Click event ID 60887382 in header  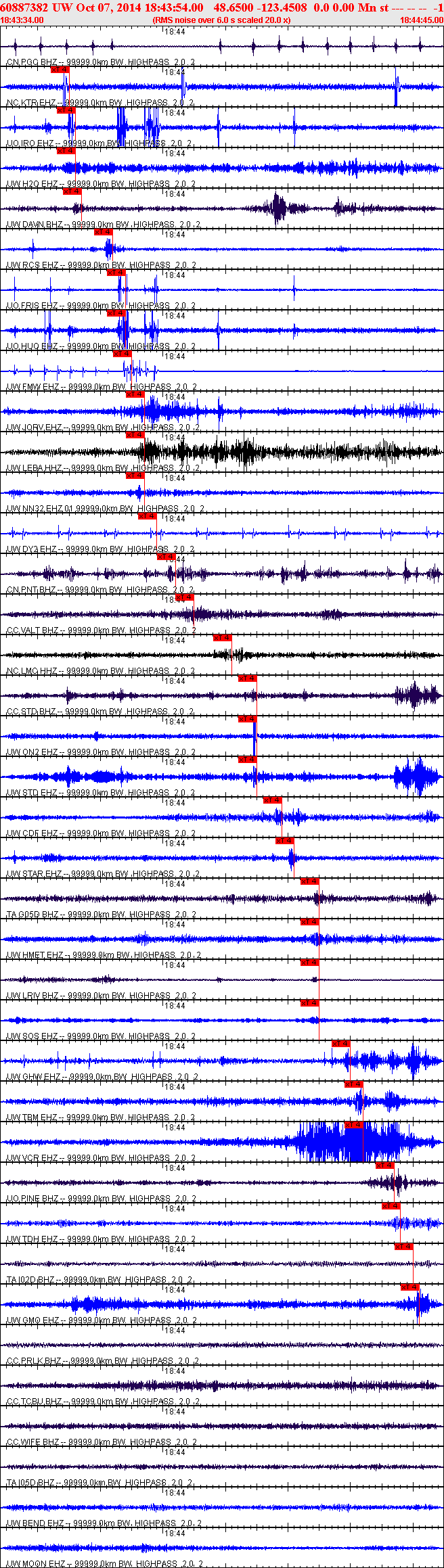click(x=24, y=7)
